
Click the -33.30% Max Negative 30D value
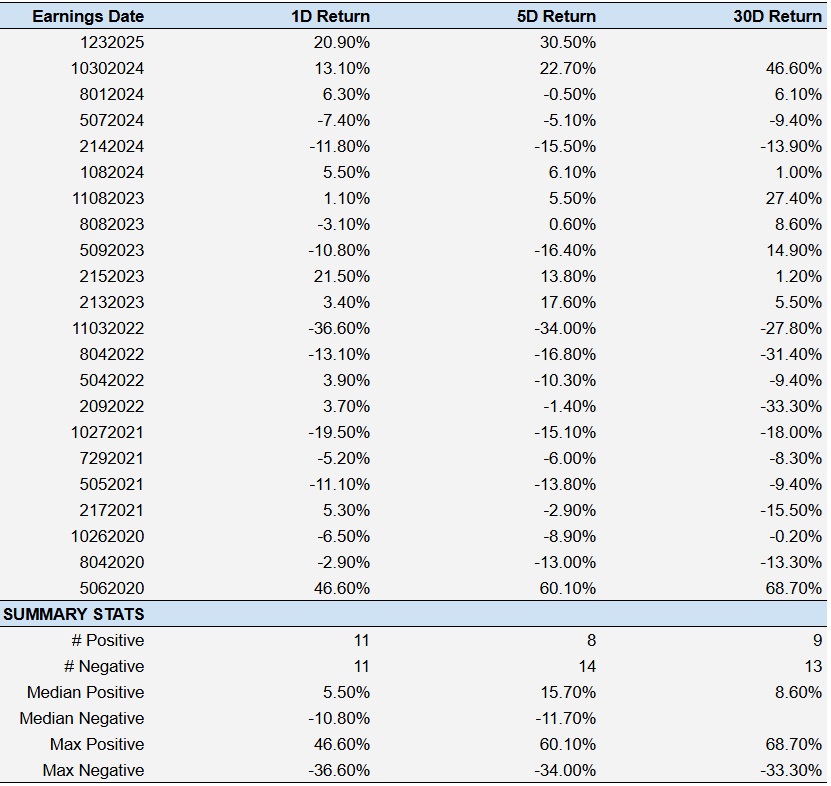coord(791,770)
